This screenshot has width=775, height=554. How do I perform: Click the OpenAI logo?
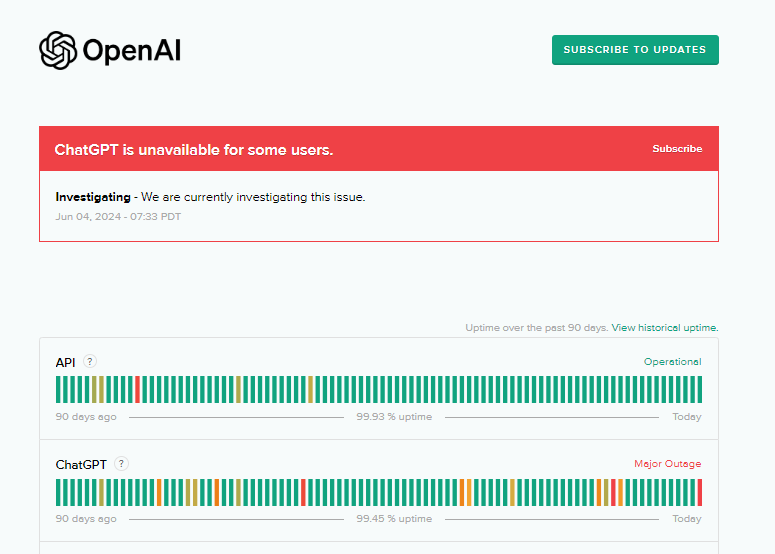click(110, 50)
